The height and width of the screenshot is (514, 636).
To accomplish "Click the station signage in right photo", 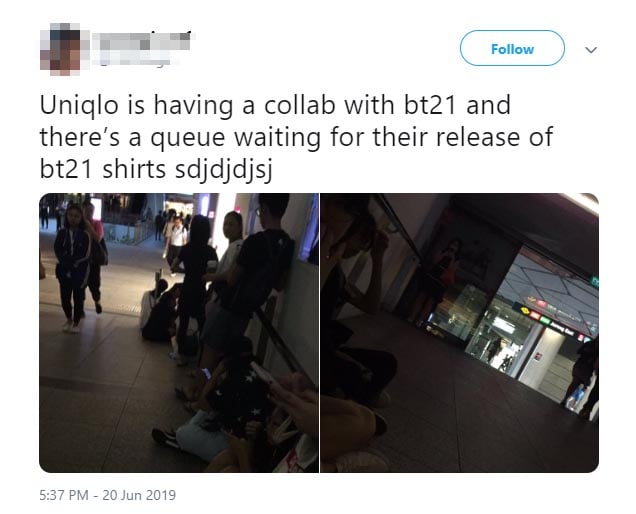I will click(556, 320).
